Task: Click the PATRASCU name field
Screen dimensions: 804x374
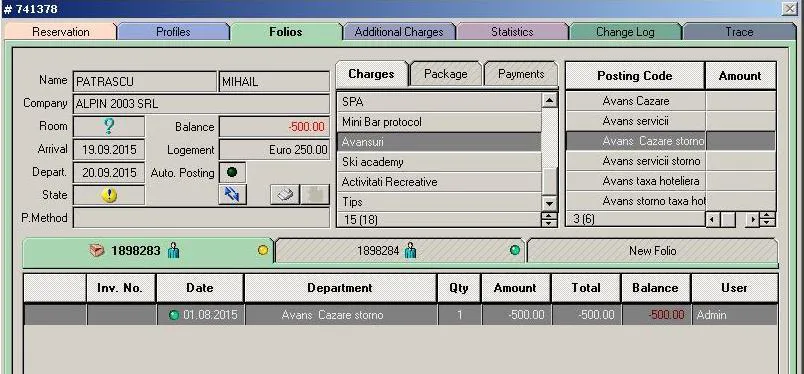Action: pyautogui.click(x=145, y=82)
